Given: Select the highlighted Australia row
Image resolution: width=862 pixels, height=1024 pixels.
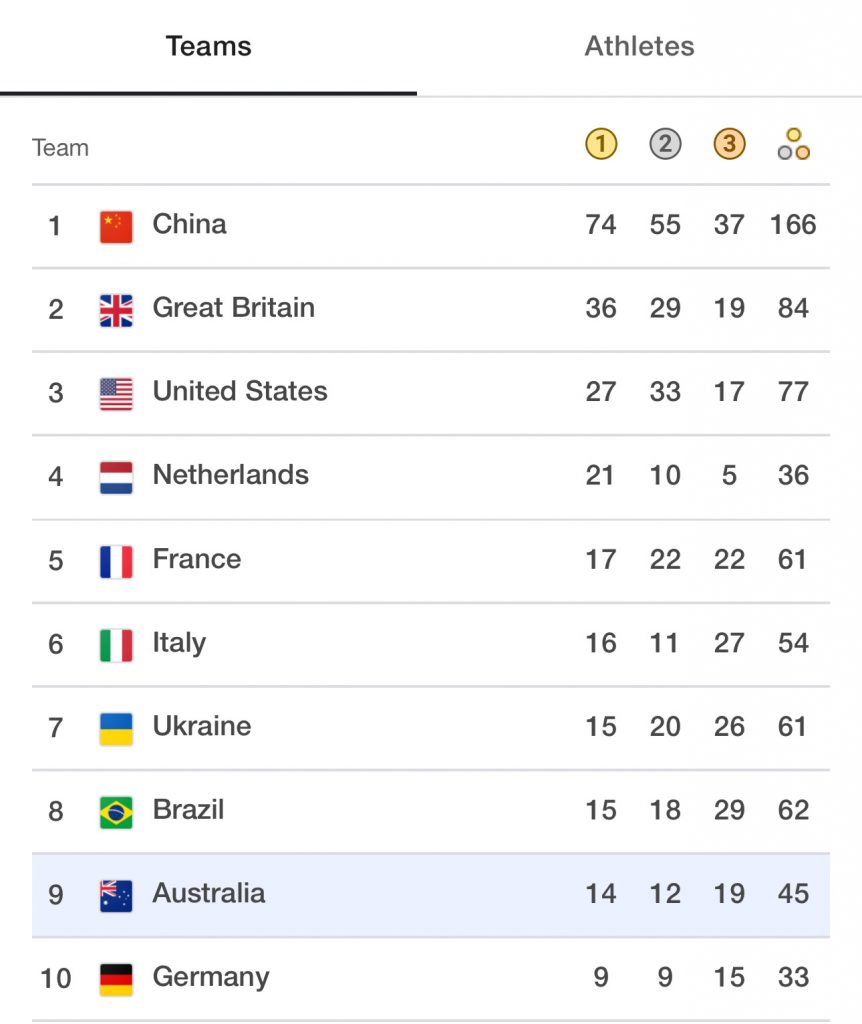Looking at the screenshot, I should pos(431,895).
